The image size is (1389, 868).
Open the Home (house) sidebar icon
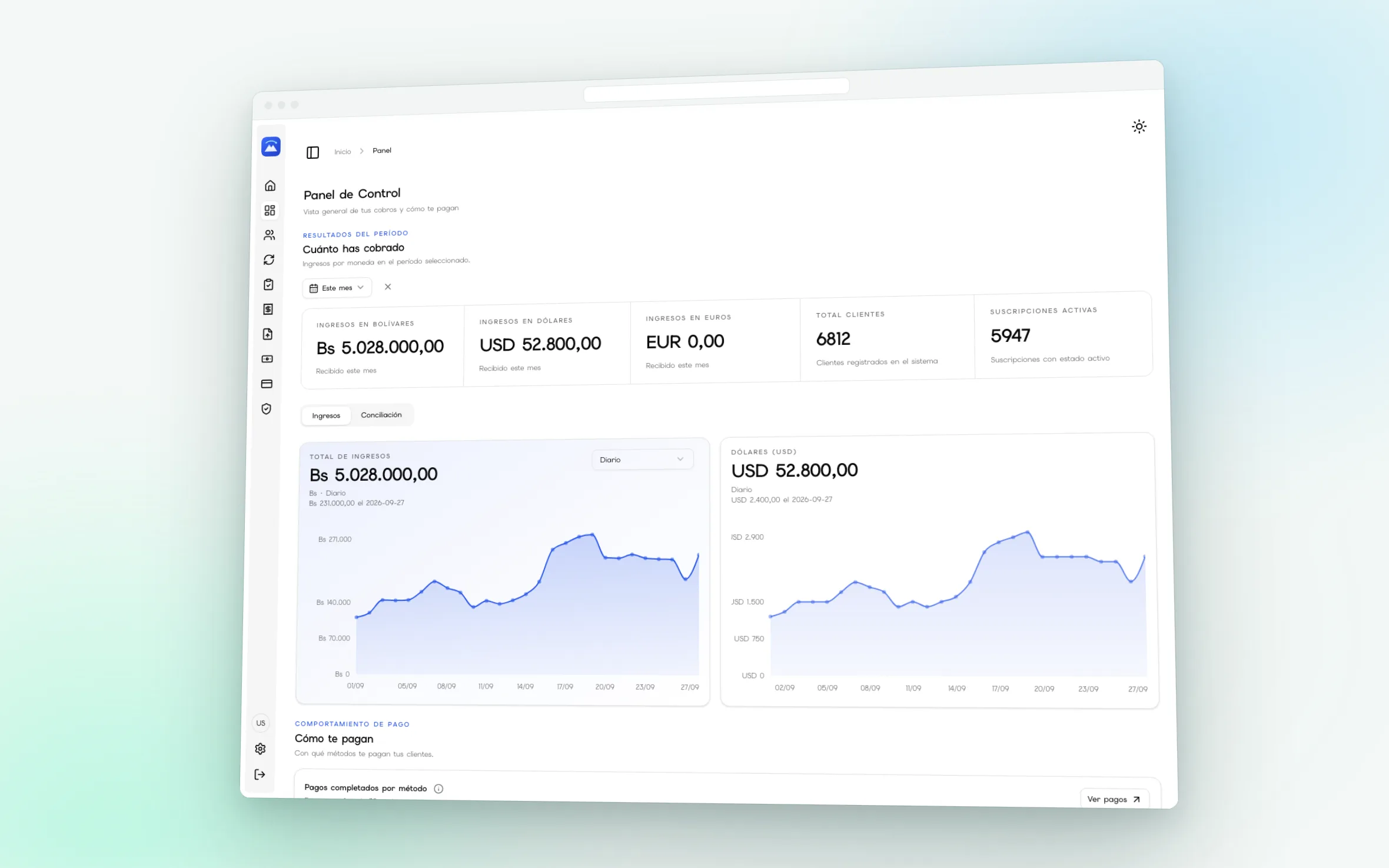(270, 186)
